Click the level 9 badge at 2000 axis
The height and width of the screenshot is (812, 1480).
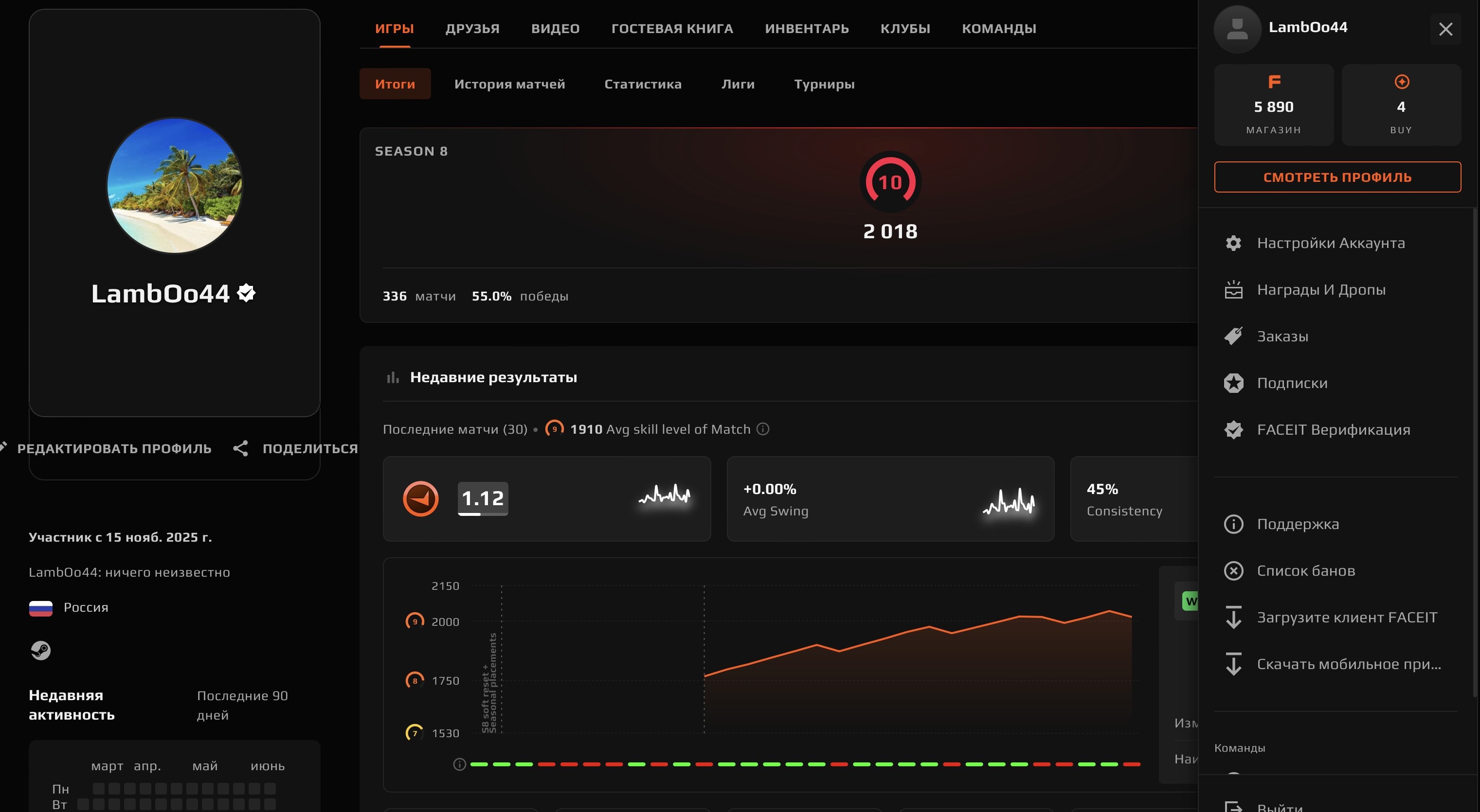415,621
